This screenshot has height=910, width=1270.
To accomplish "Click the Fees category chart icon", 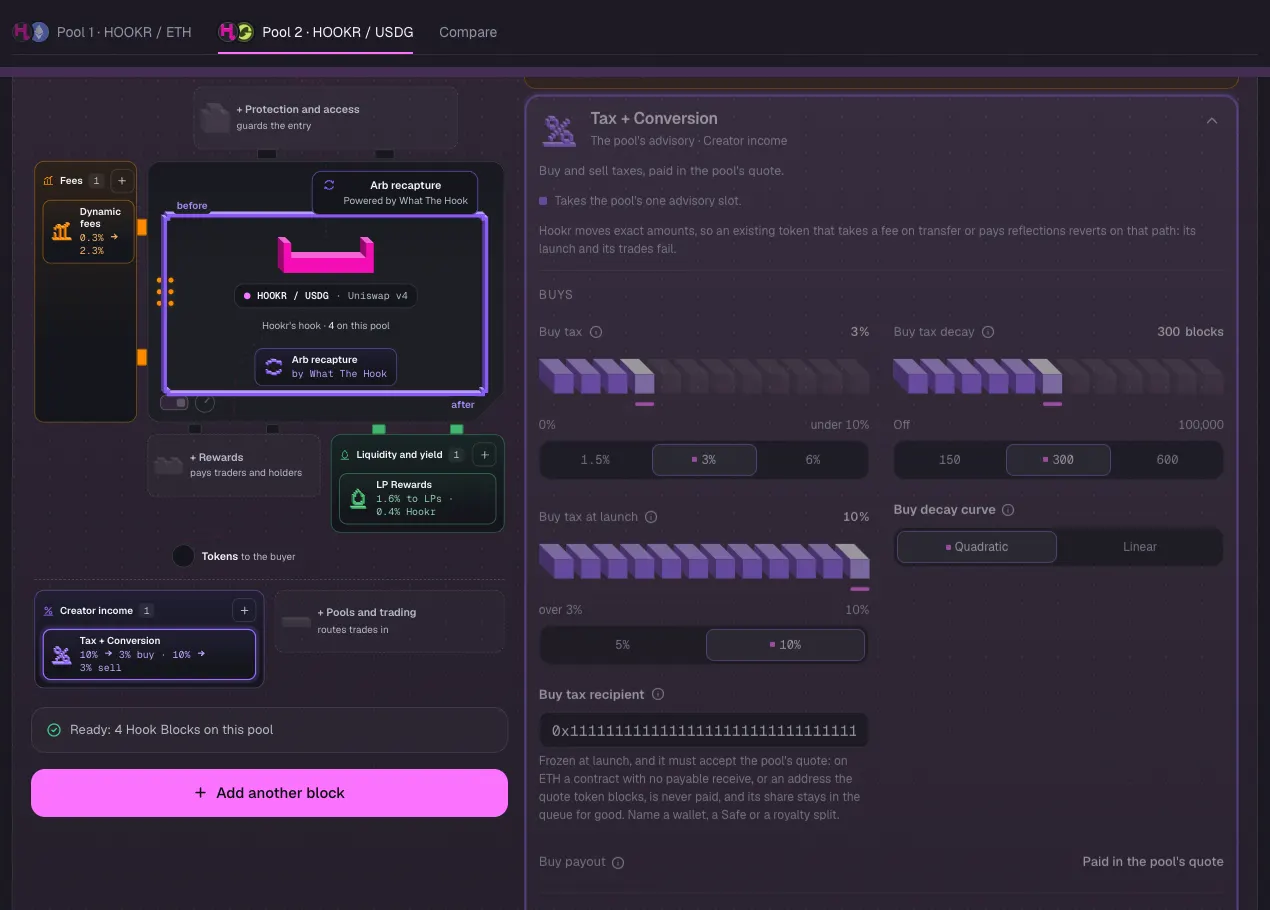I will [x=48, y=181].
